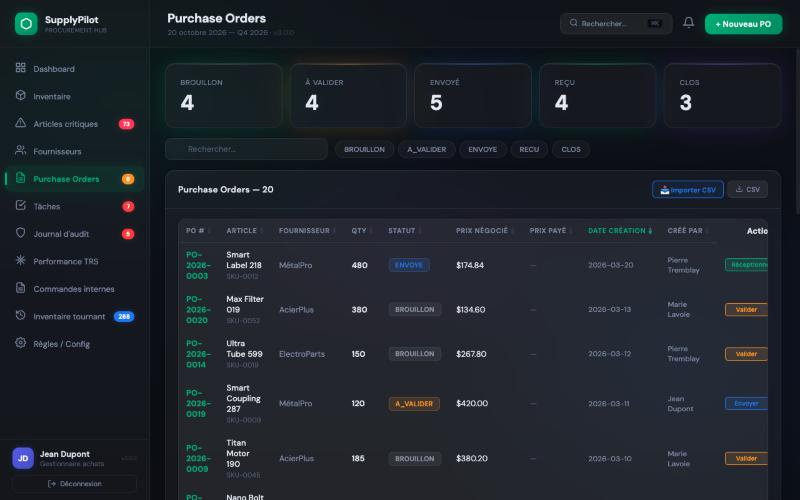Open the notifications bell
The width and height of the screenshot is (800, 500).
(x=689, y=23)
